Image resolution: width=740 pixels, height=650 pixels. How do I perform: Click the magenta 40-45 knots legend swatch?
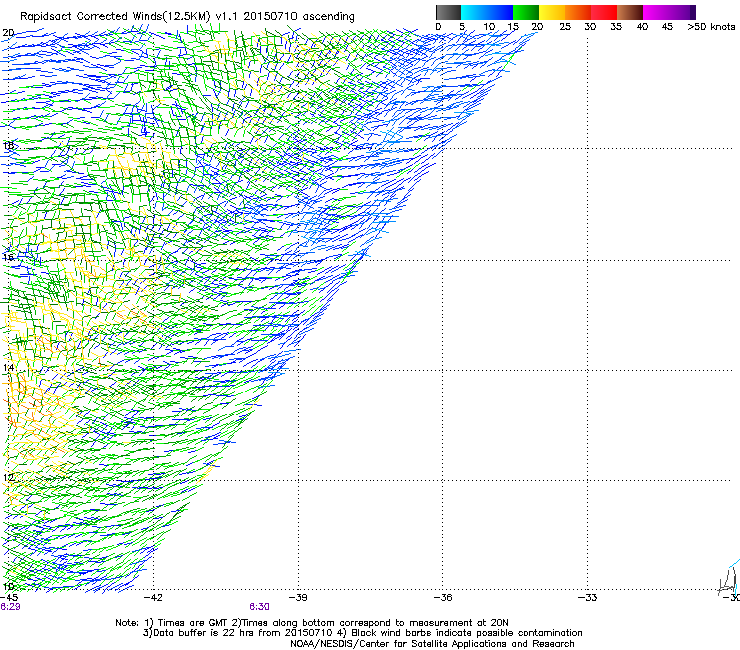656,12
